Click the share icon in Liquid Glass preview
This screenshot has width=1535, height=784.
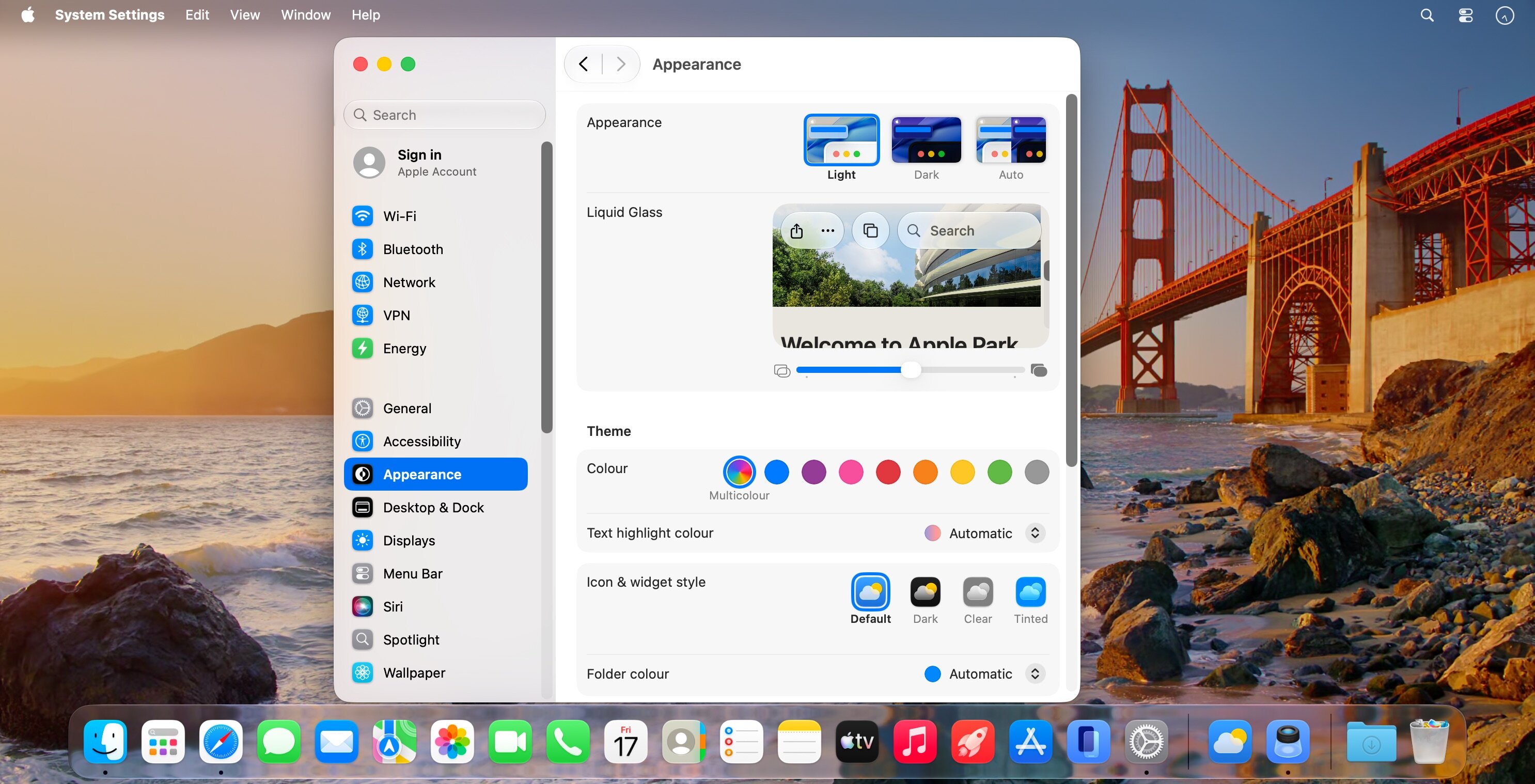tap(797, 230)
